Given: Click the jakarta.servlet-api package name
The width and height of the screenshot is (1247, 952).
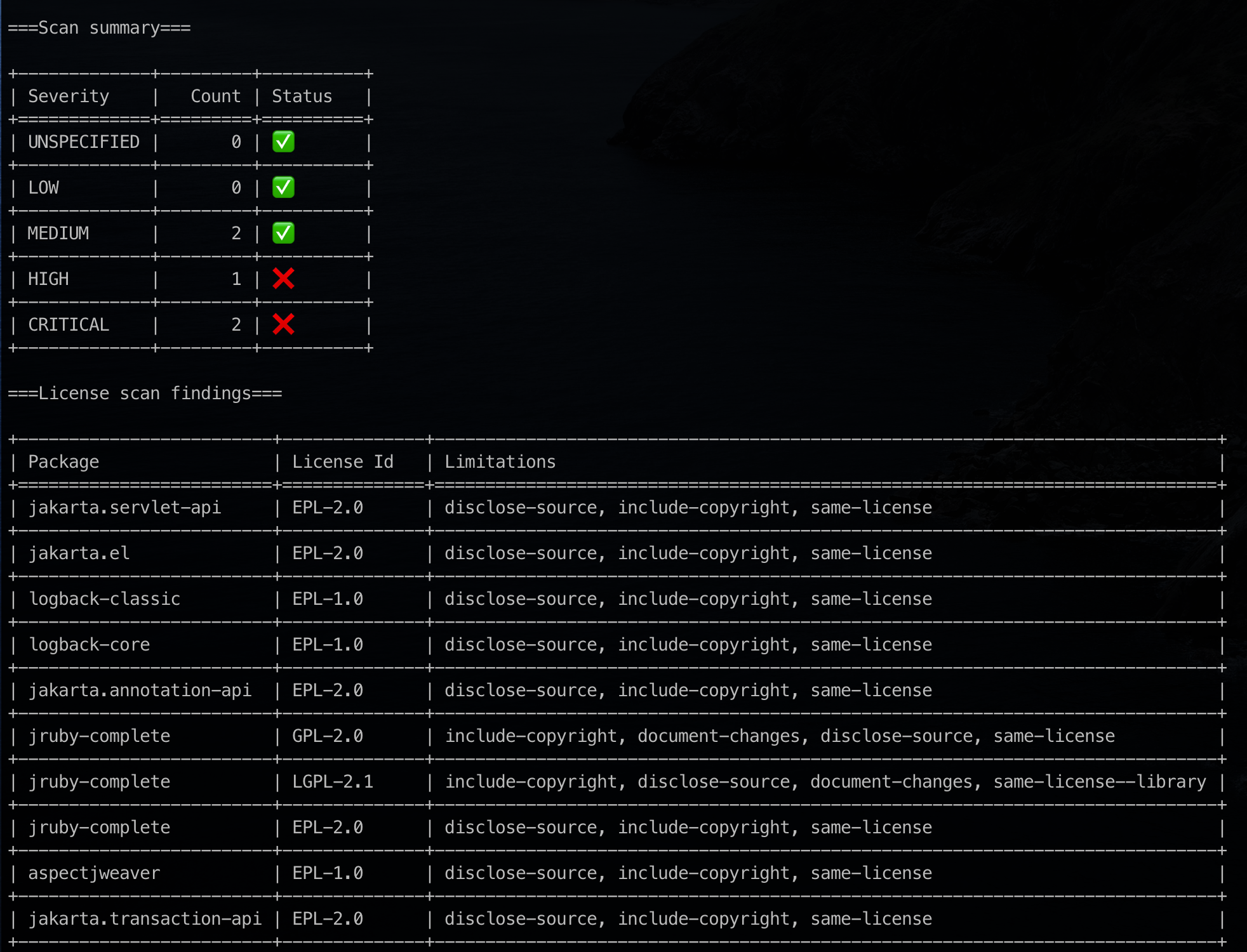Looking at the screenshot, I should coord(124,508).
